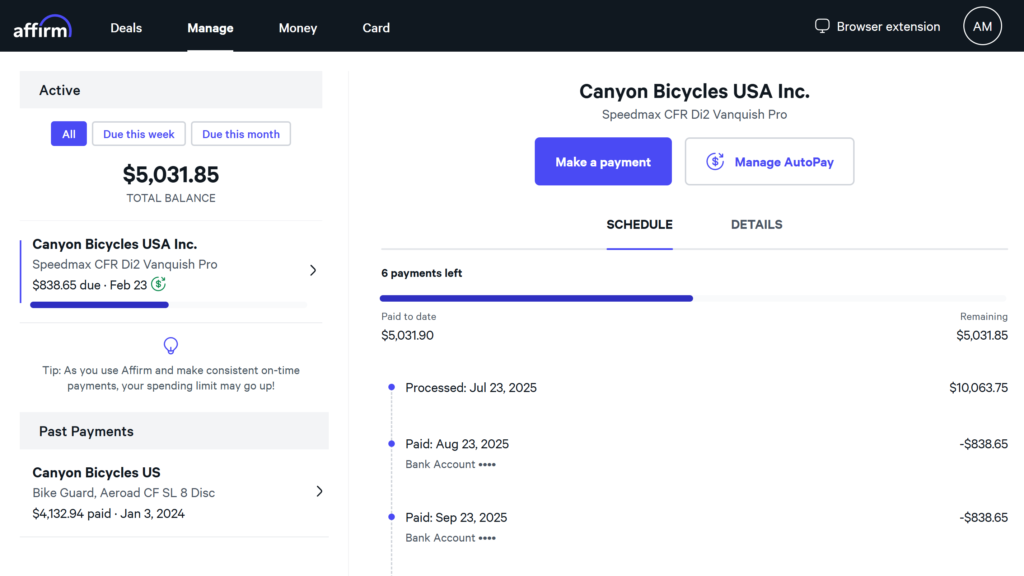
Task: Filter loans by Due this month
Action: point(241,134)
